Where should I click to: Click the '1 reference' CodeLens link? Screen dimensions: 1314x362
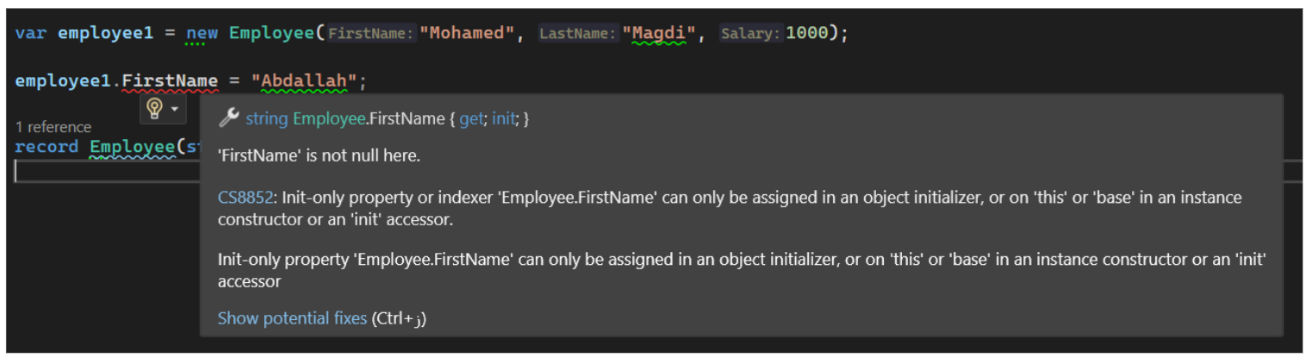click(x=53, y=127)
